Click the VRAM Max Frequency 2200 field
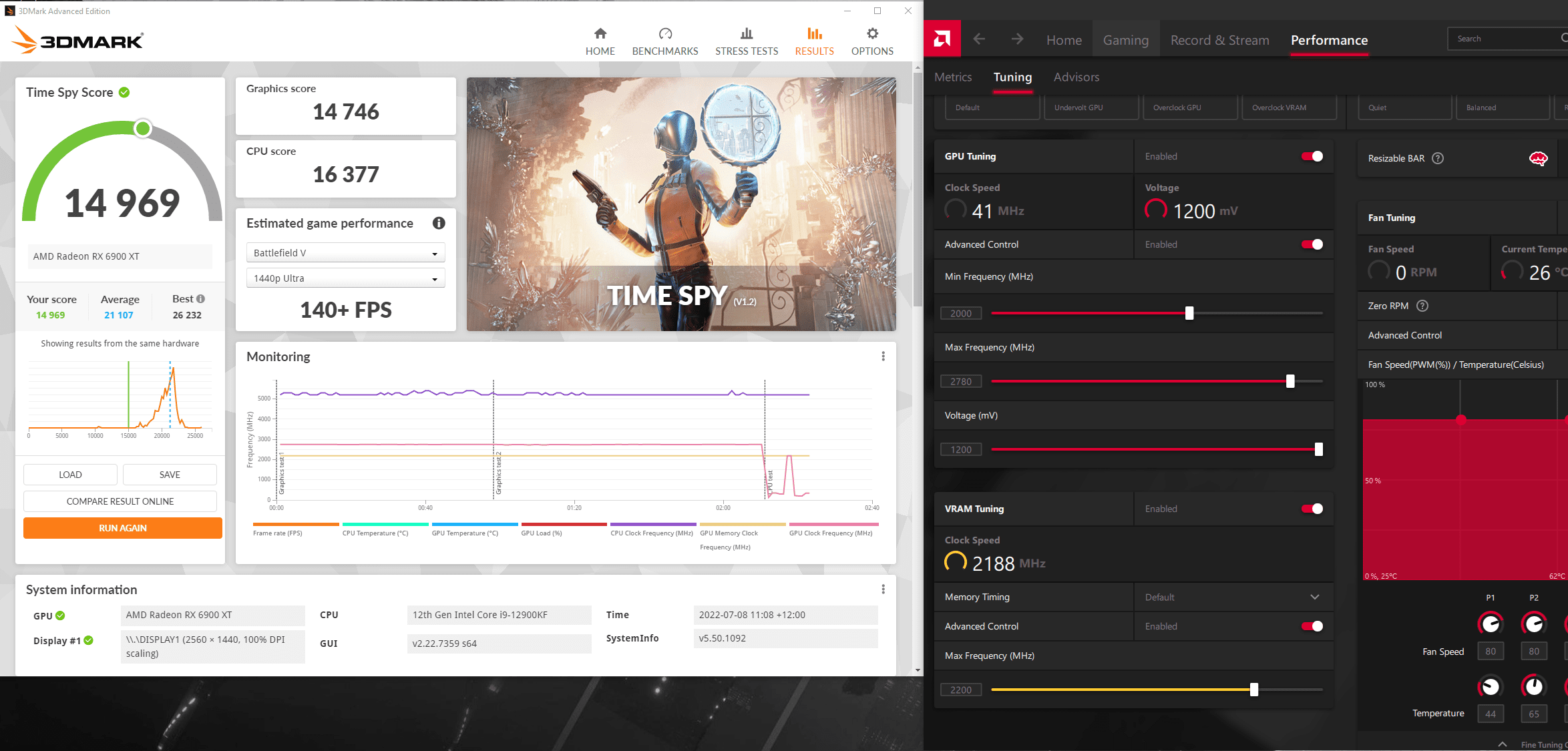 coord(961,690)
